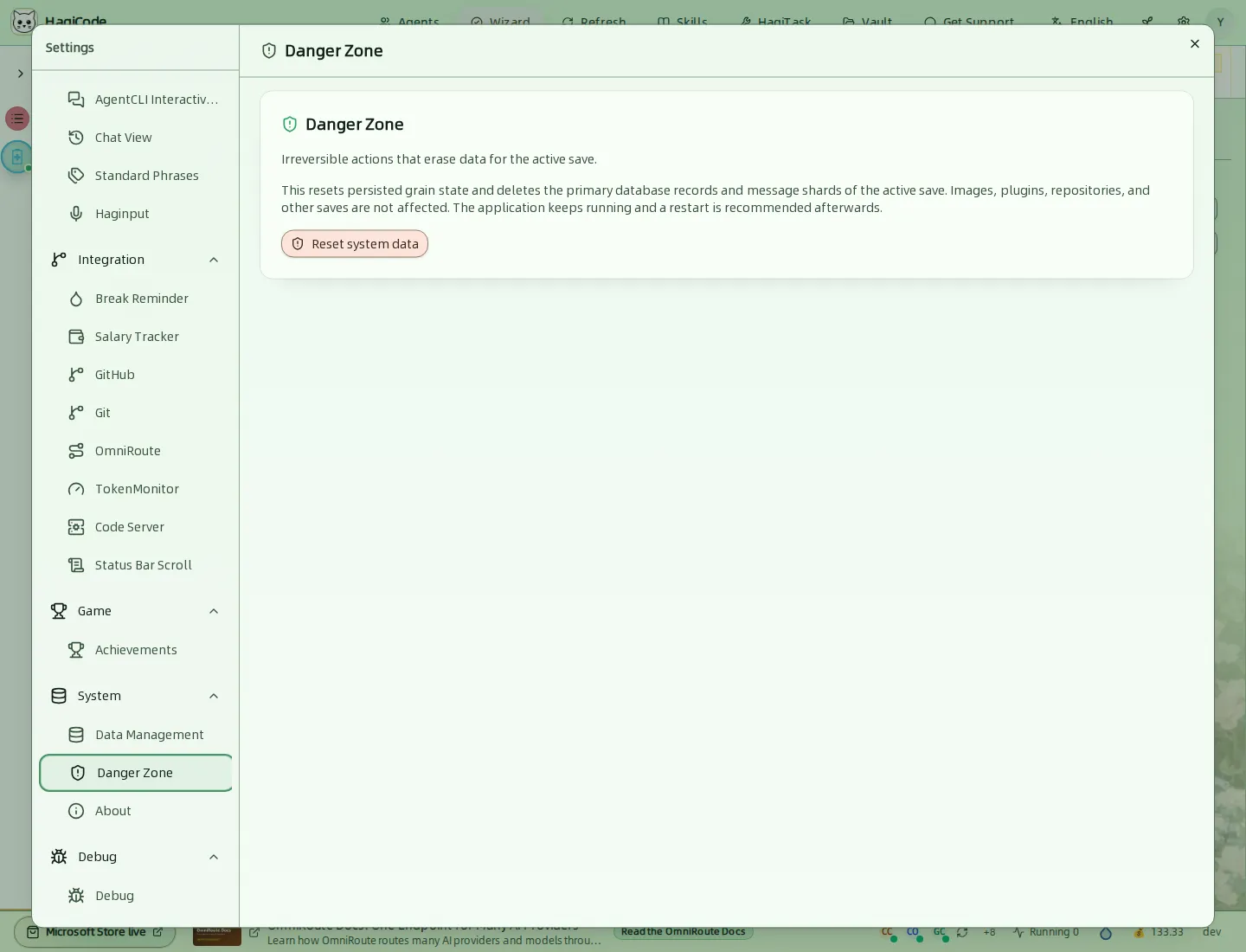
Task: Expand the left panel behind Settings dialog
Action: [x=20, y=74]
